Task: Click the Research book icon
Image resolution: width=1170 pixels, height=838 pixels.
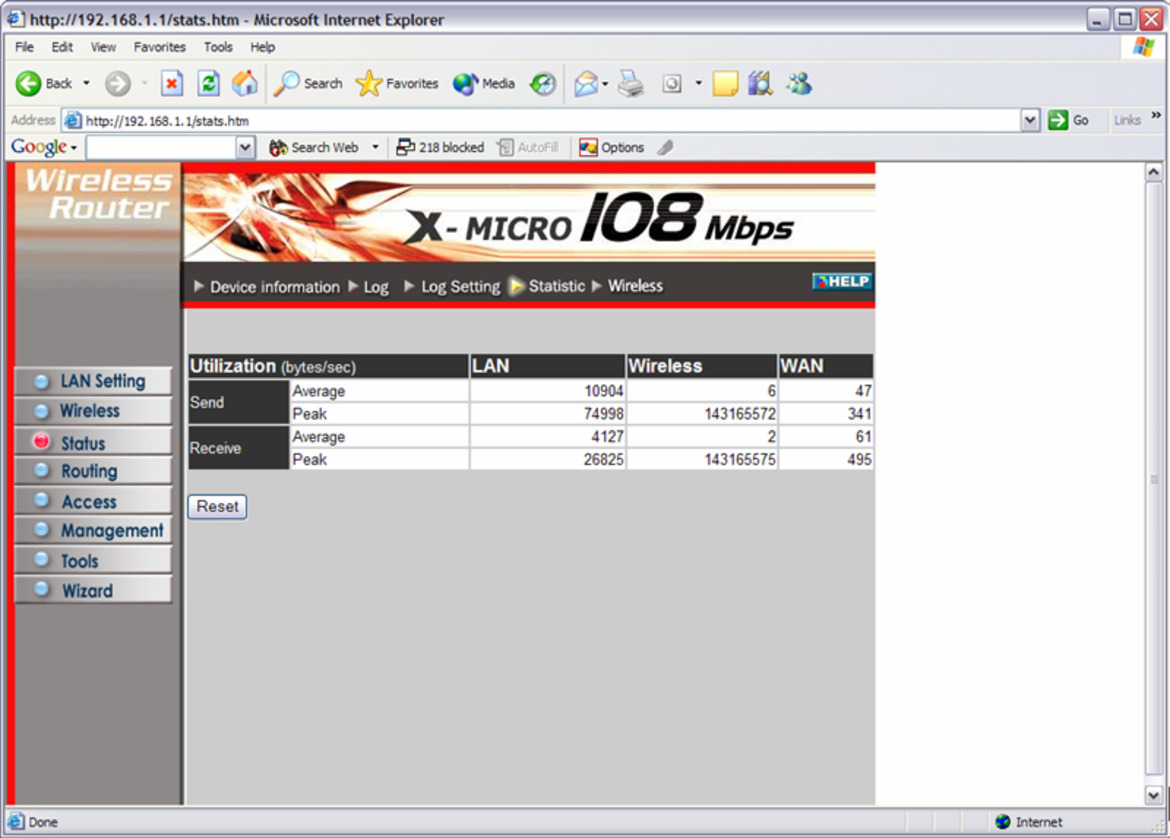Action: (760, 84)
